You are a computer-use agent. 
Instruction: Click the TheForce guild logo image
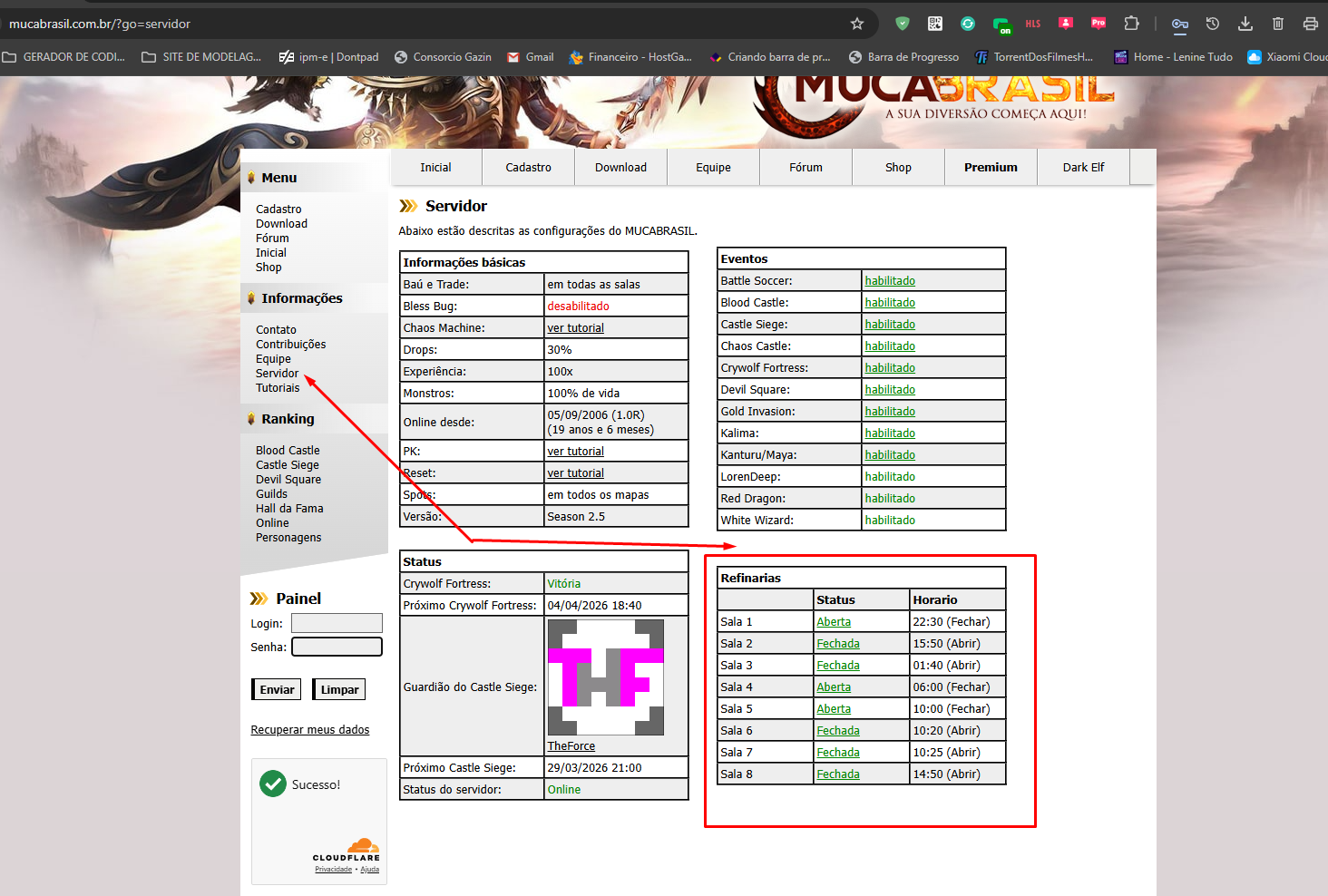(x=605, y=677)
